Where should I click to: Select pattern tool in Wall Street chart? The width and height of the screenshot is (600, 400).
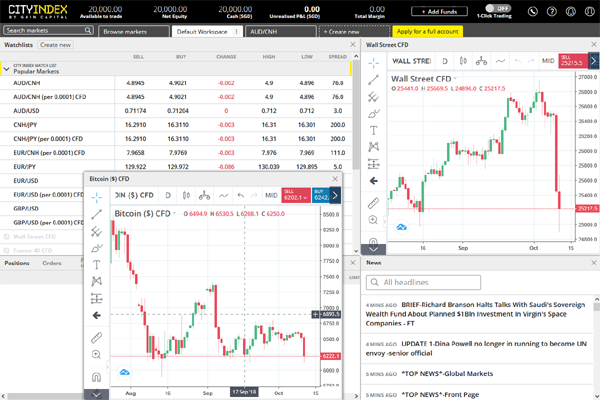coord(373,147)
